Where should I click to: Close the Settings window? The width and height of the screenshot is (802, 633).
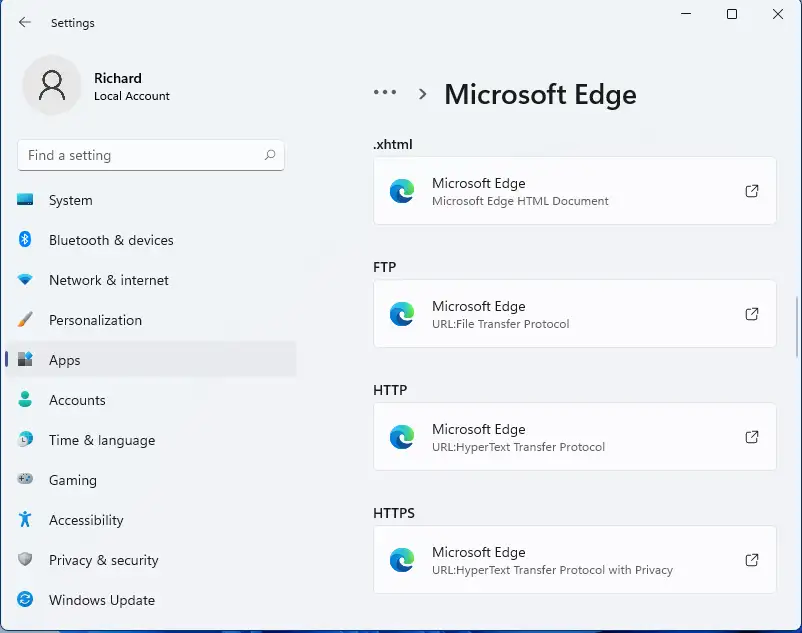777,14
